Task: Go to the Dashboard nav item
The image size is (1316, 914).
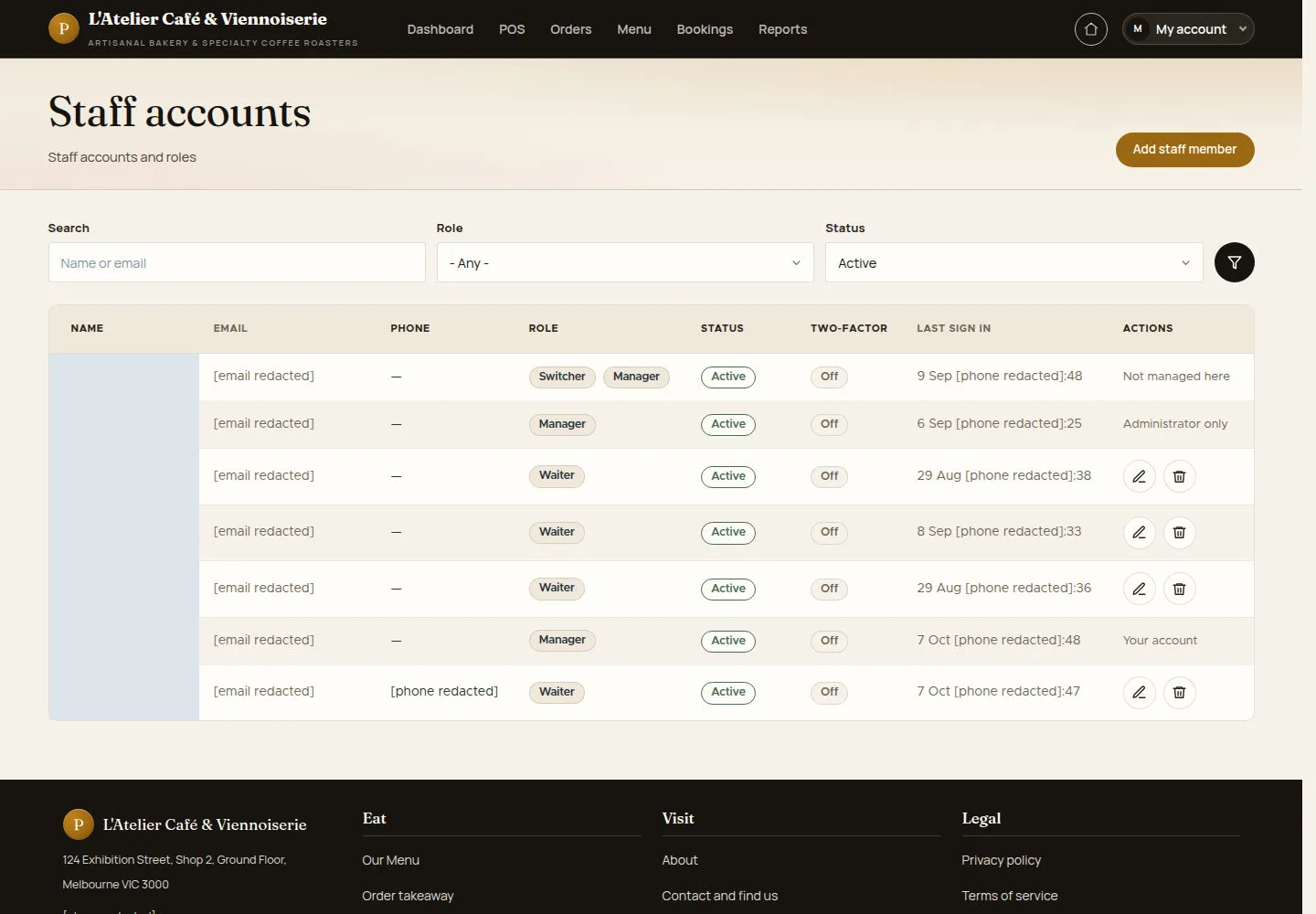Action: [440, 29]
